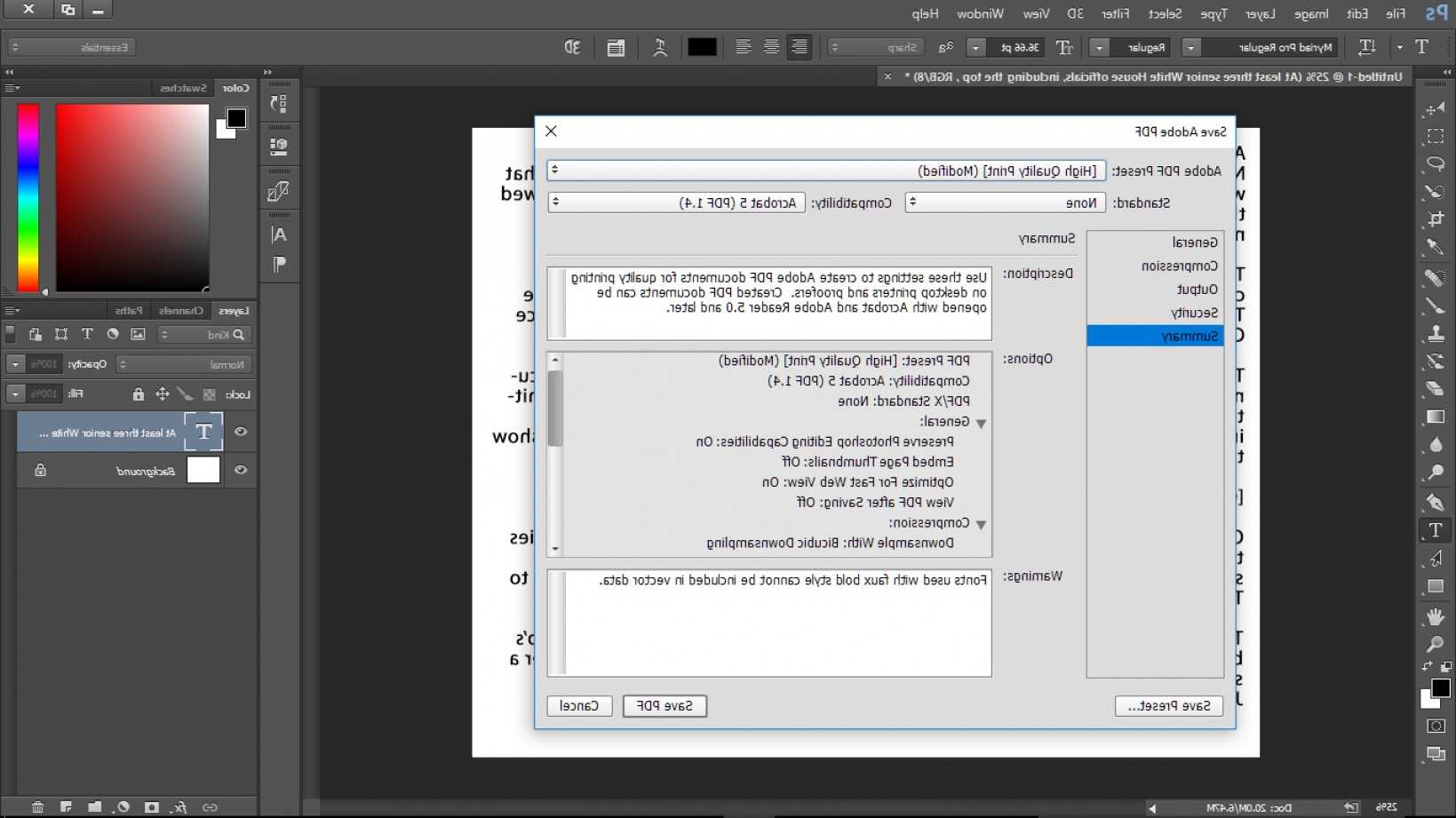Select the Rectangular Marquee tool
This screenshot has width=1456, height=818.
click(x=1435, y=136)
